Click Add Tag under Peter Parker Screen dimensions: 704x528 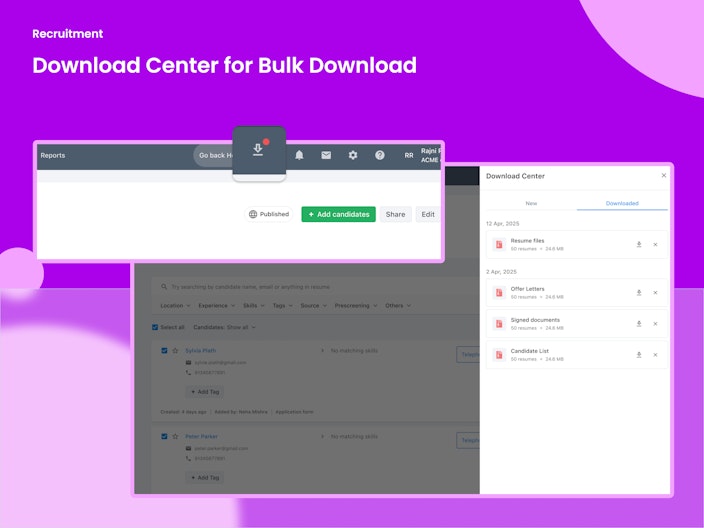click(x=205, y=478)
